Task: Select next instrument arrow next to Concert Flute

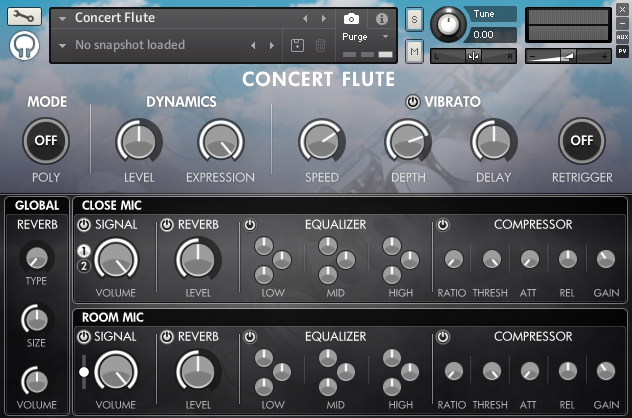Action: point(324,19)
